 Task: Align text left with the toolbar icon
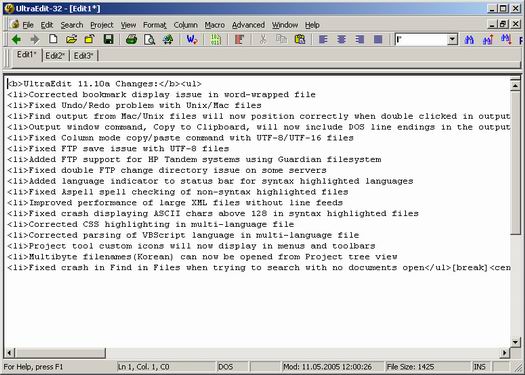tap(323, 40)
